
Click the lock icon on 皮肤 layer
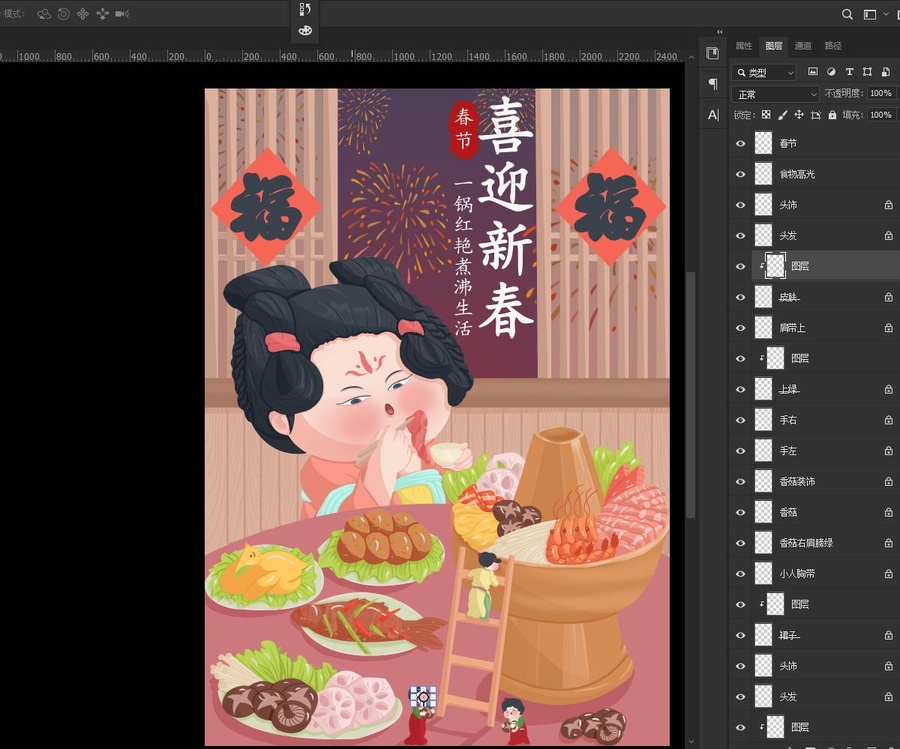click(889, 297)
